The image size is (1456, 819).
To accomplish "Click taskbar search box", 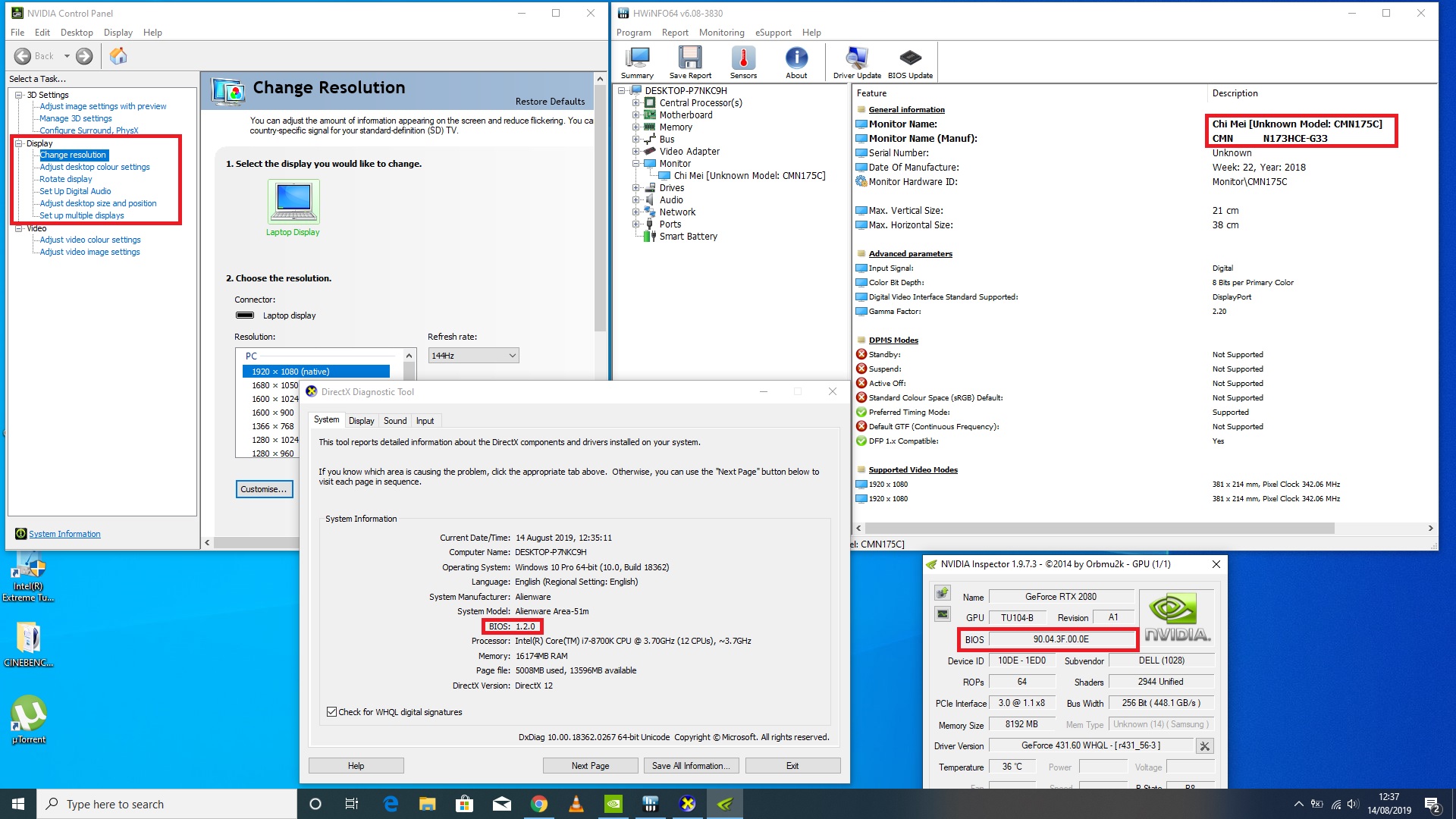I will [167, 804].
